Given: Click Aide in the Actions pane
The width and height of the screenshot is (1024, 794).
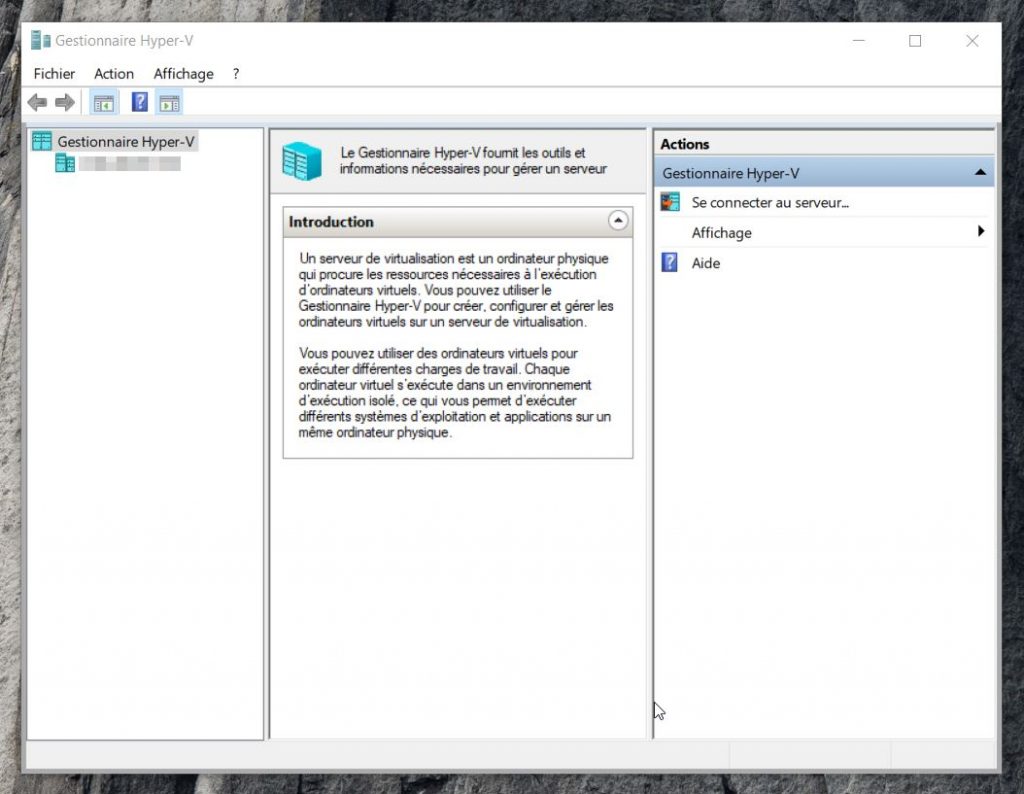Looking at the screenshot, I should (705, 263).
